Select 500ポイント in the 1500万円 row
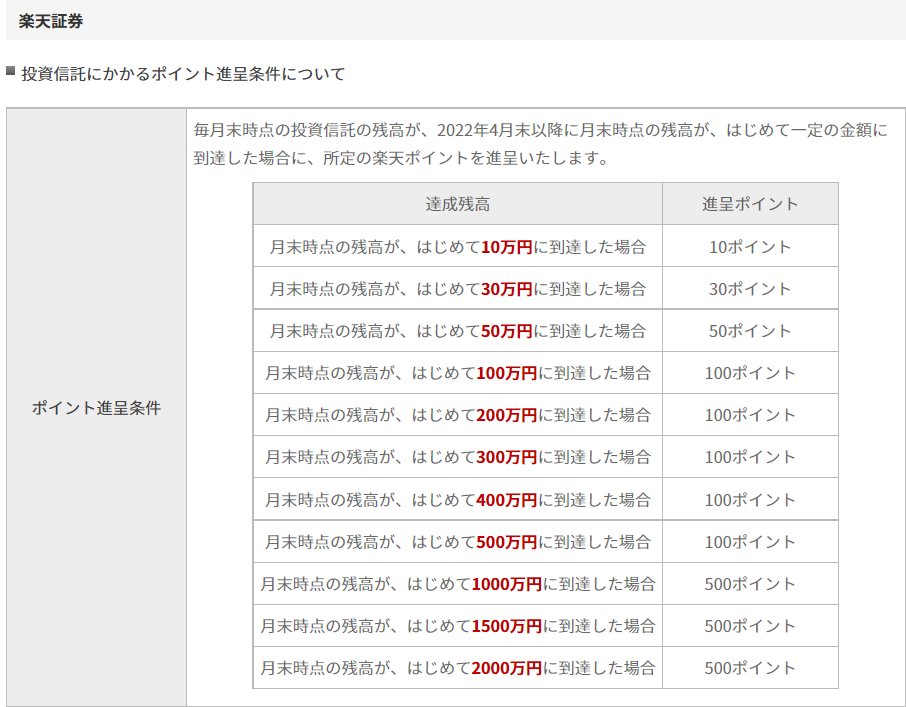This screenshot has height=707, width=906. coord(750,626)
